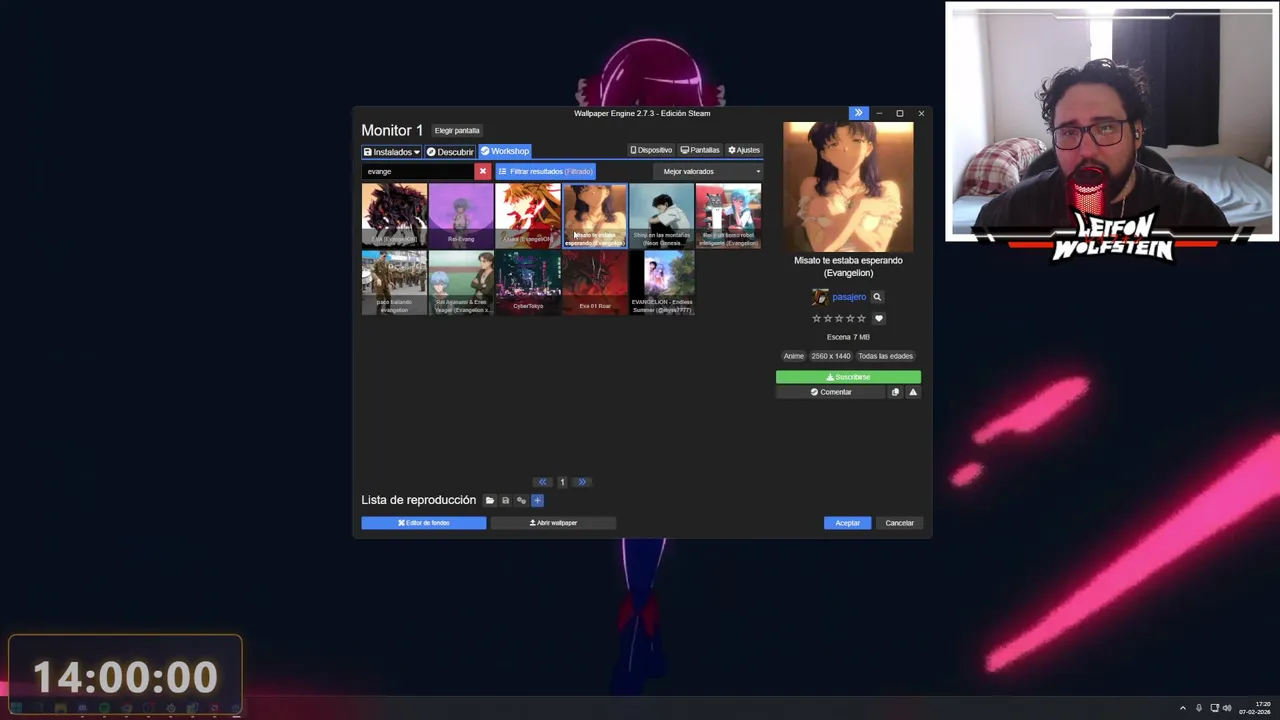Open the Editor de fondos
The image size is (1280, 720).
pyautogui.click(x=424, y=523)
